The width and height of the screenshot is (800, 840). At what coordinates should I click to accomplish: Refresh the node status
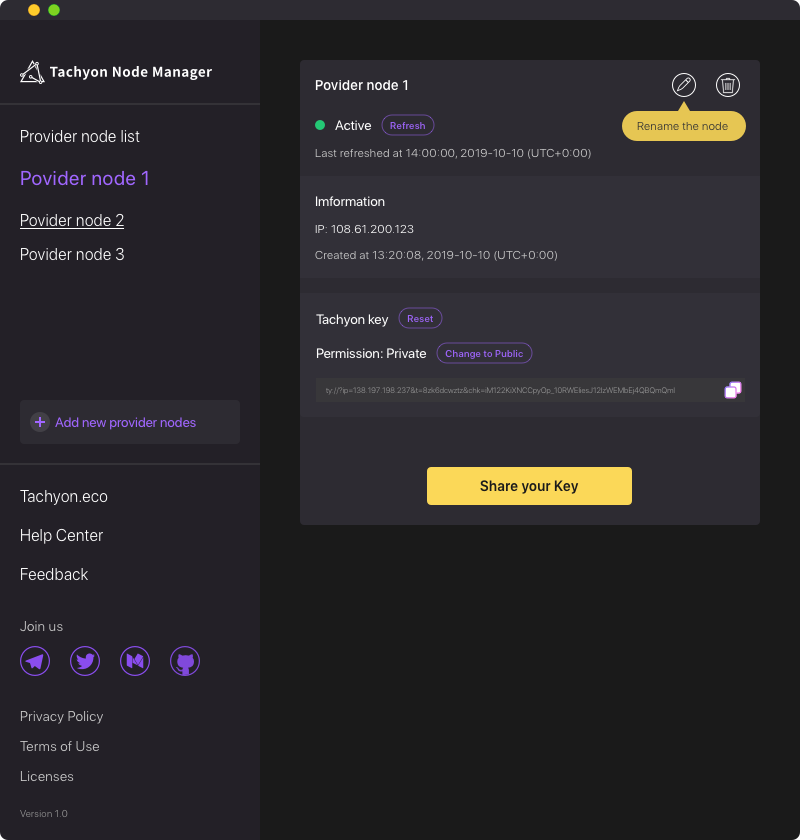407,125
